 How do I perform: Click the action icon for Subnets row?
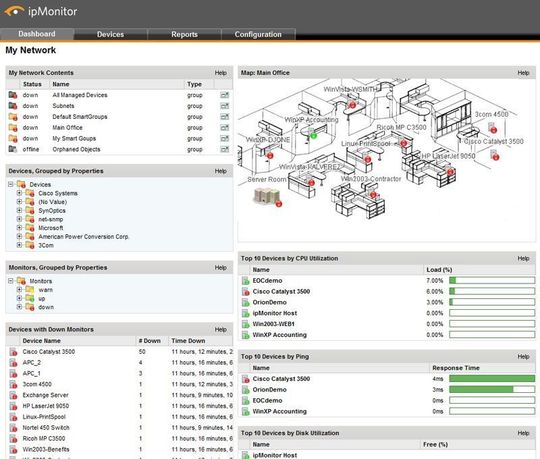point(225,106)
